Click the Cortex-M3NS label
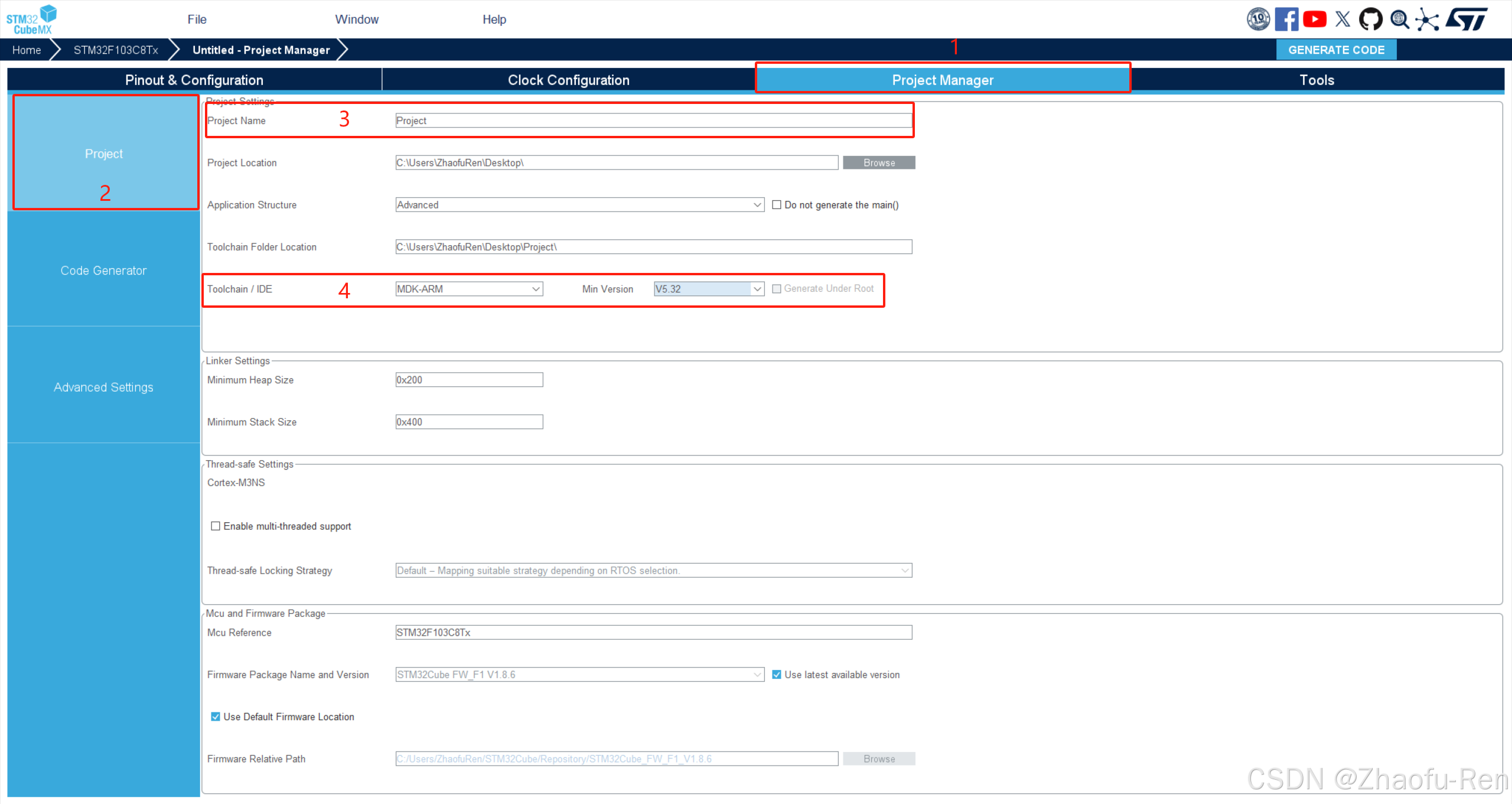 point(236,483)
